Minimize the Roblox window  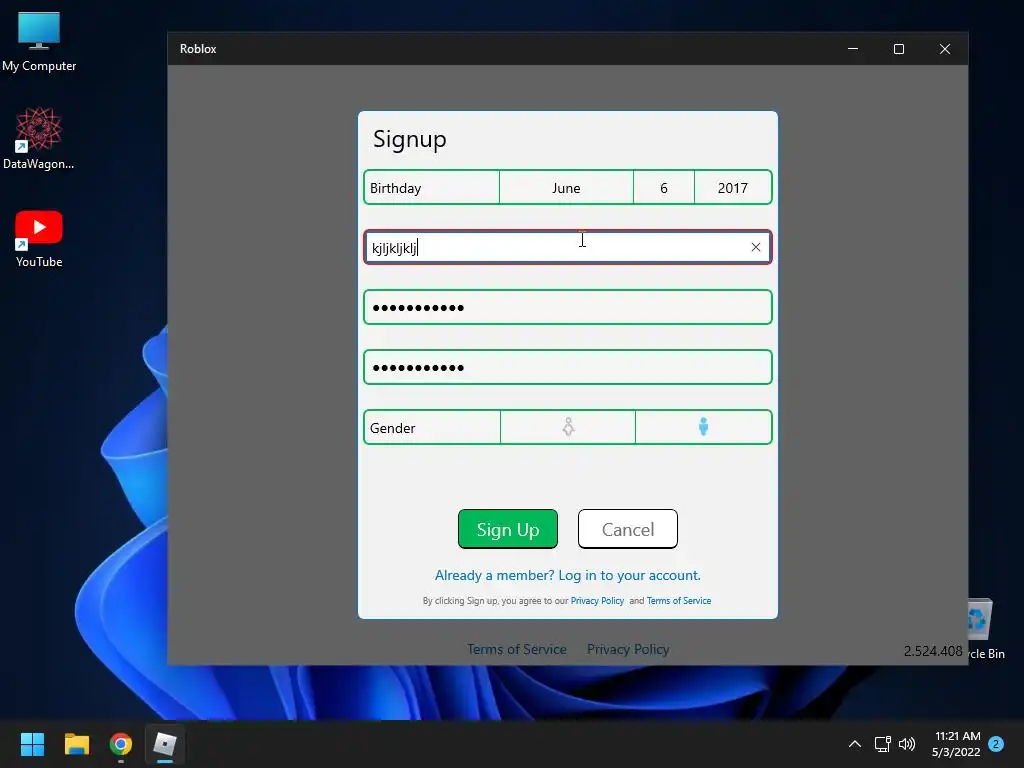853,49
